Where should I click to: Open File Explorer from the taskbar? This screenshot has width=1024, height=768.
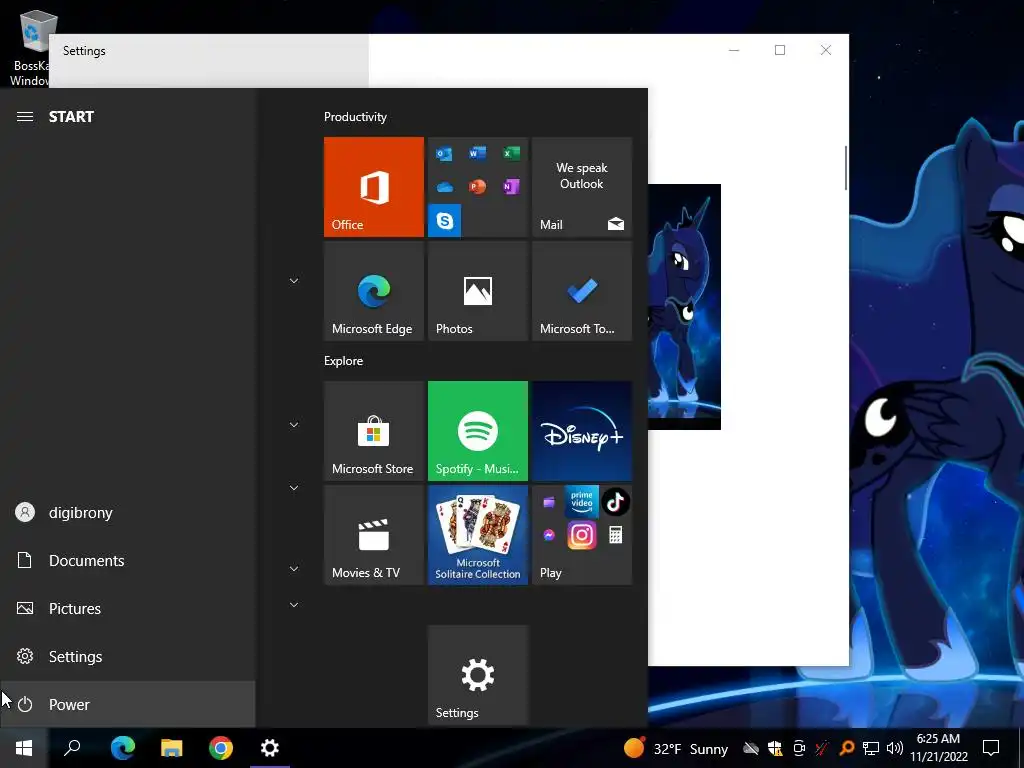(172, 748)
